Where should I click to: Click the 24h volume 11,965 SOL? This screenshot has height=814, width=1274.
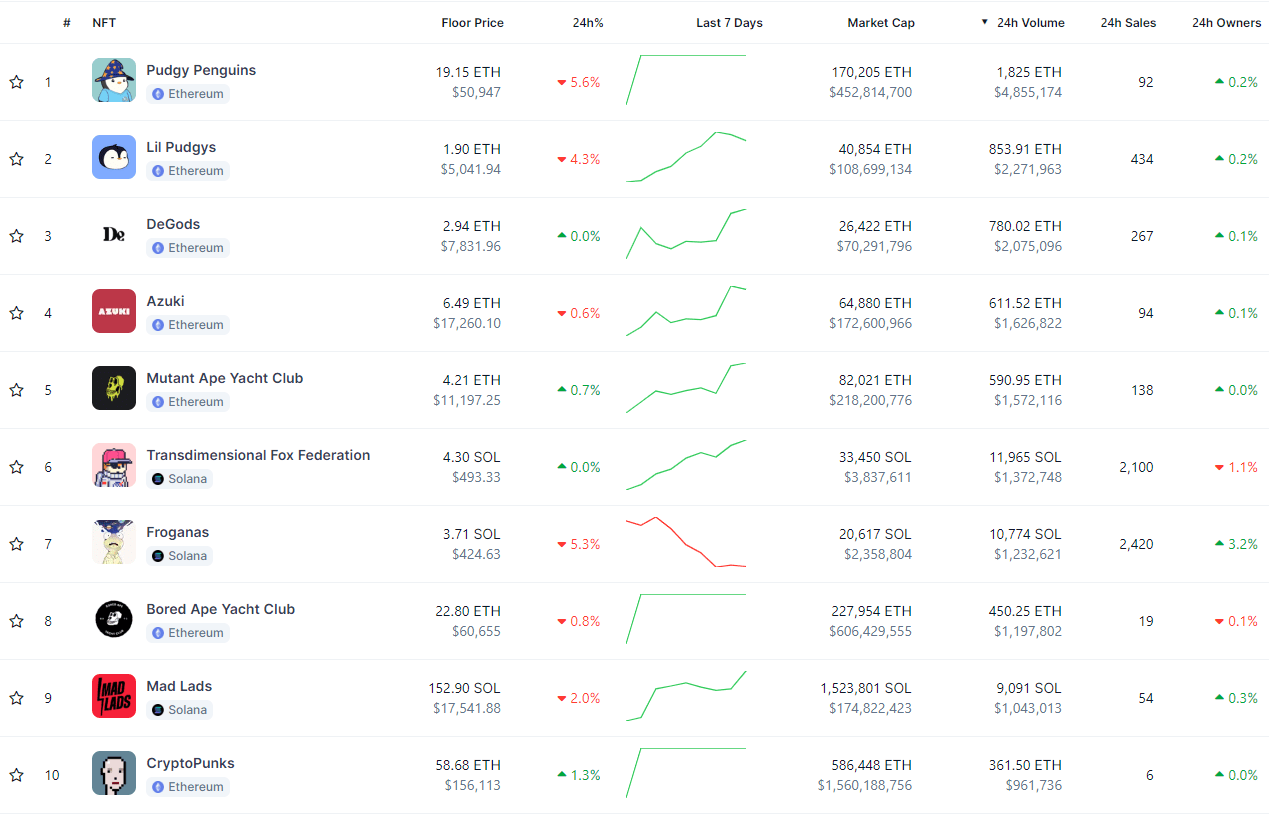(1021, 457)
